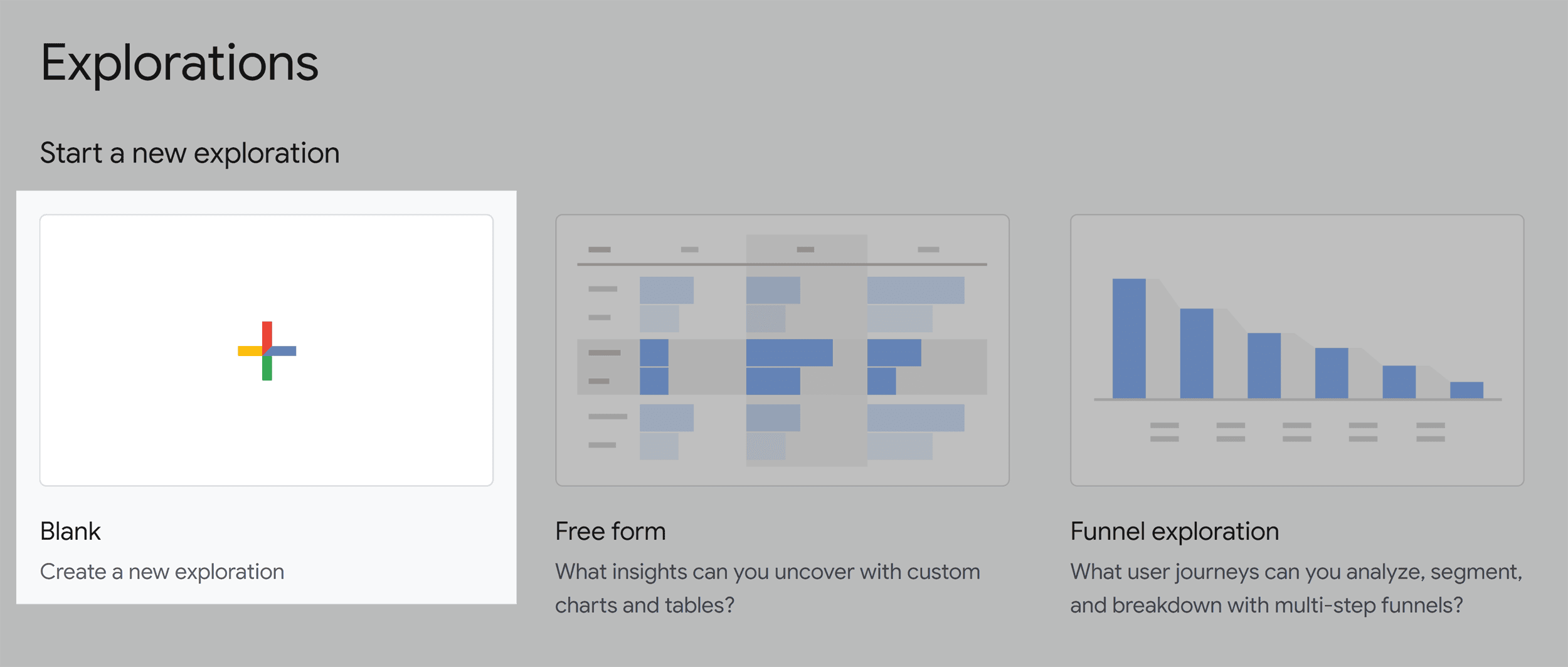
Task: Open the Blank exploration thumbnail card
Action: 267,350
